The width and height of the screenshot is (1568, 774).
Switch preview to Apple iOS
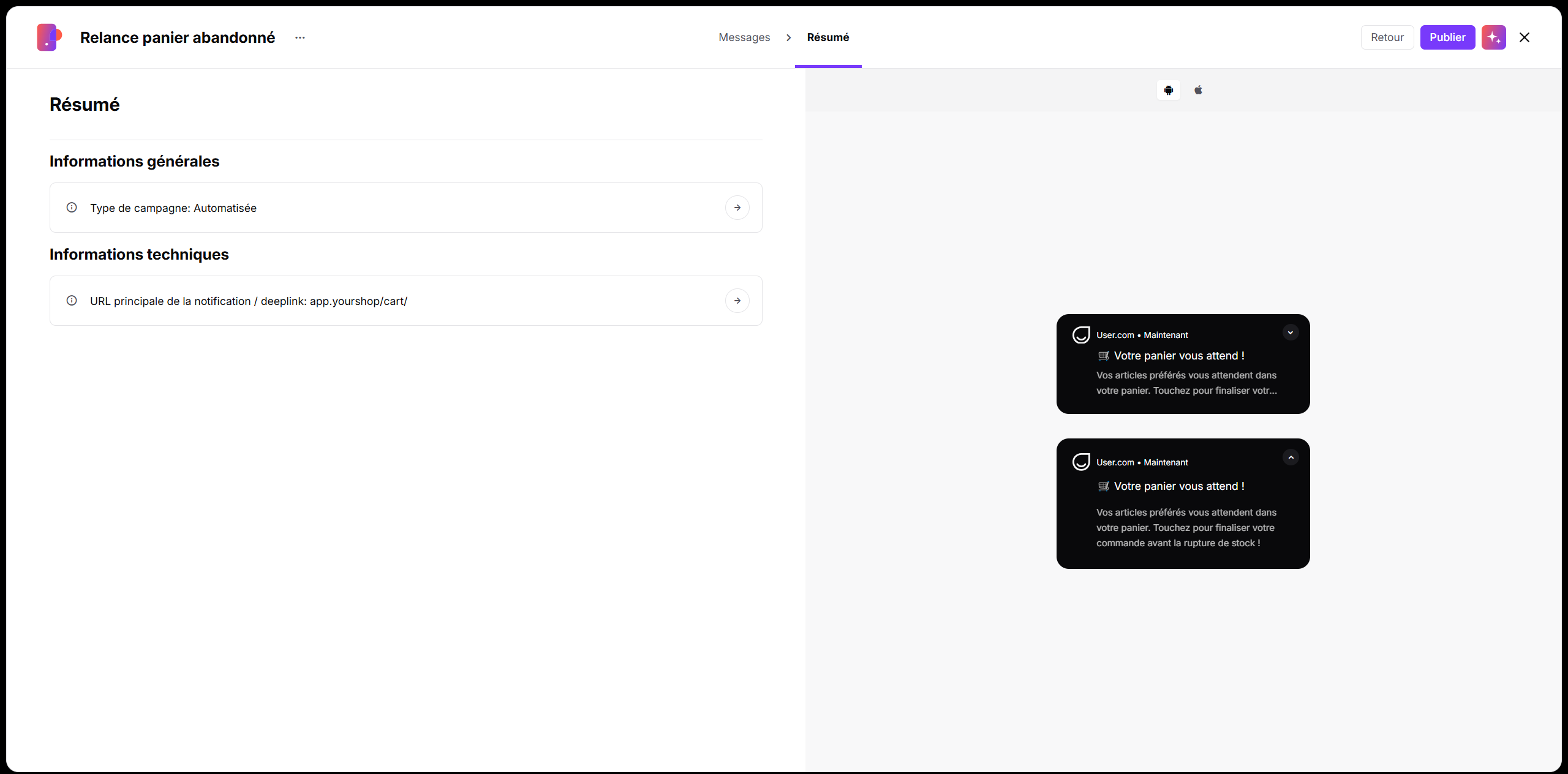(1198, 90)
